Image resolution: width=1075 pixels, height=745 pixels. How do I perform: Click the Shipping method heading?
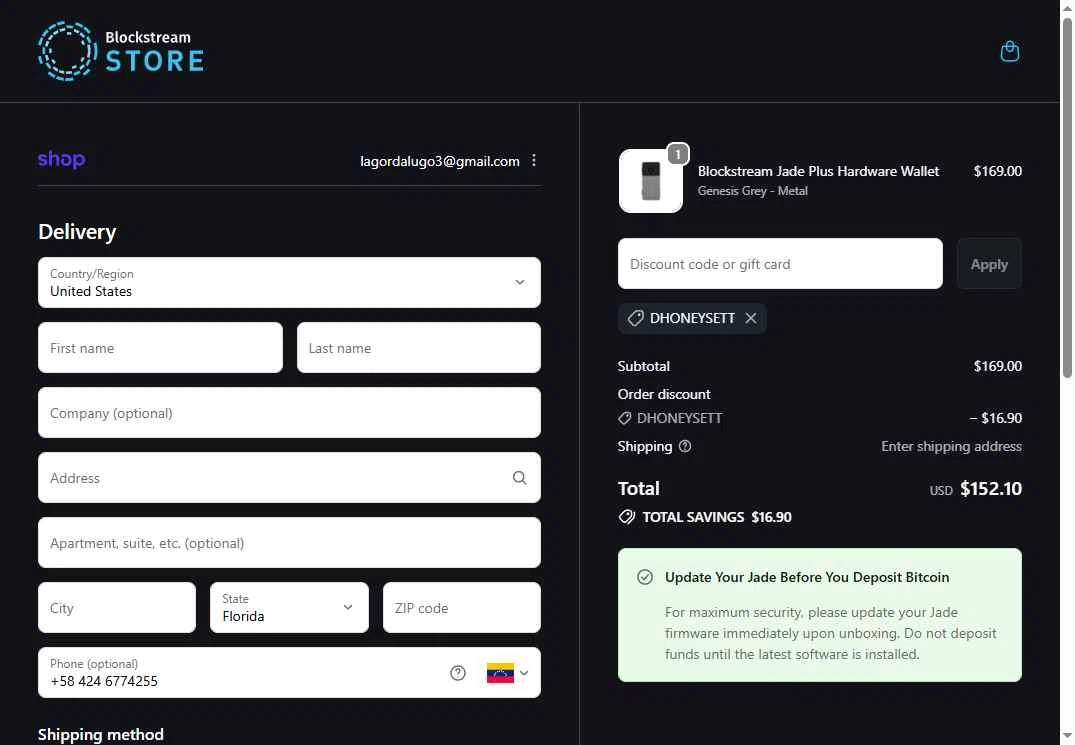tap(101, 735)
